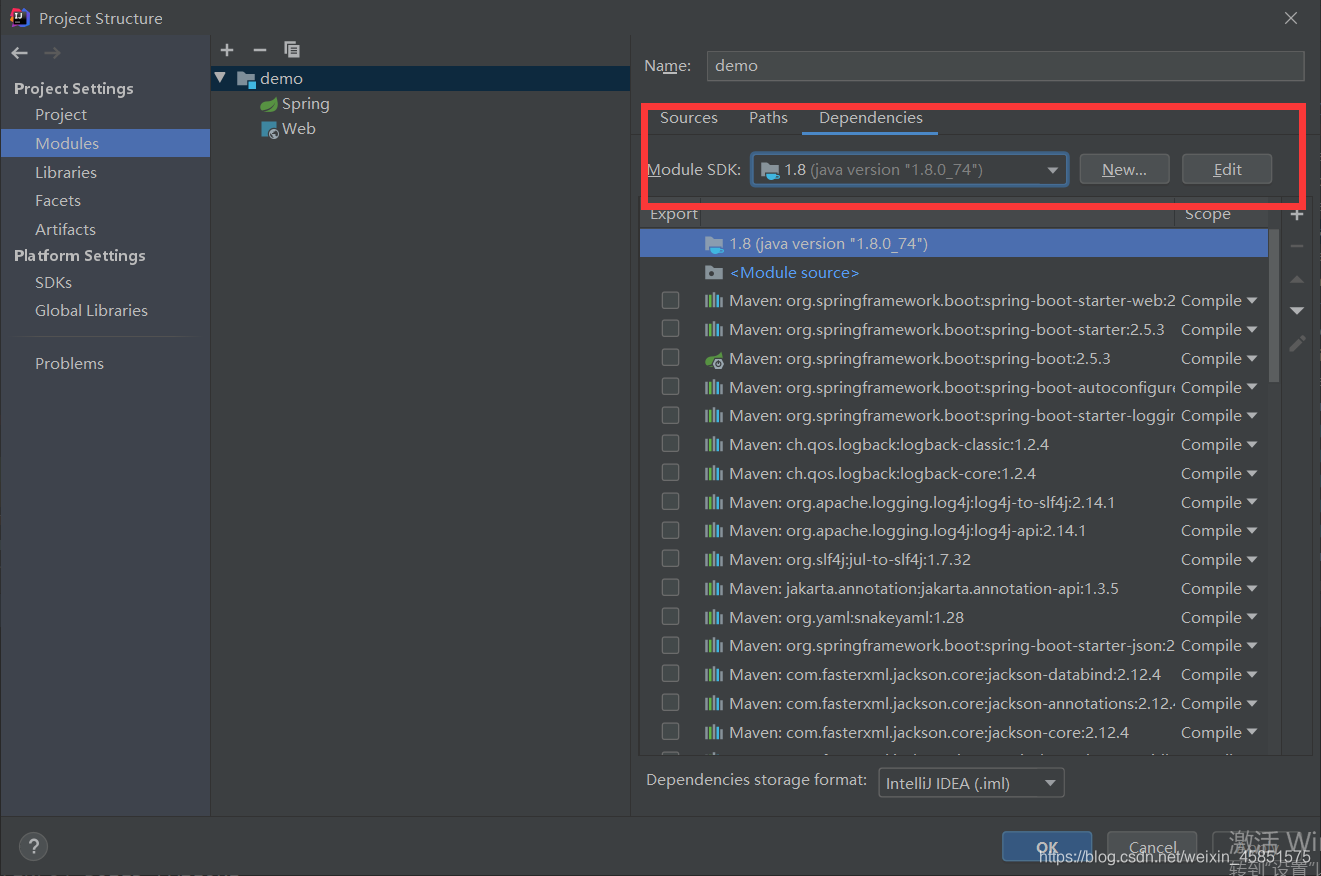Click the JDK folder icon in 1.8 row
This screenshot has width=1321, height=876.
(x=713, y=244)
